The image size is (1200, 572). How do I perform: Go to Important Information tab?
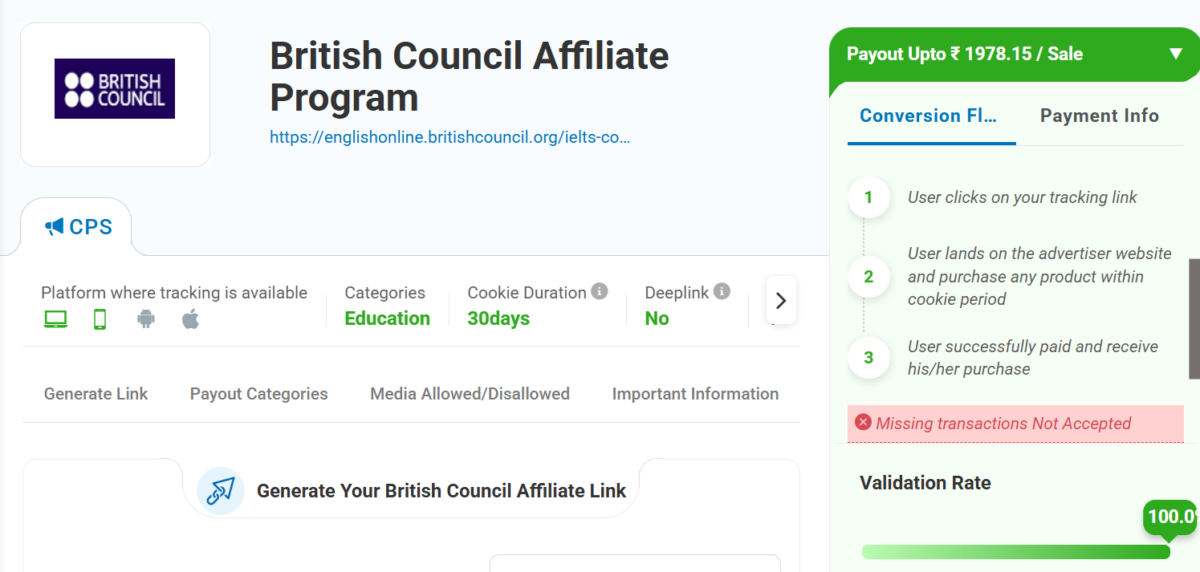point(695,394)
